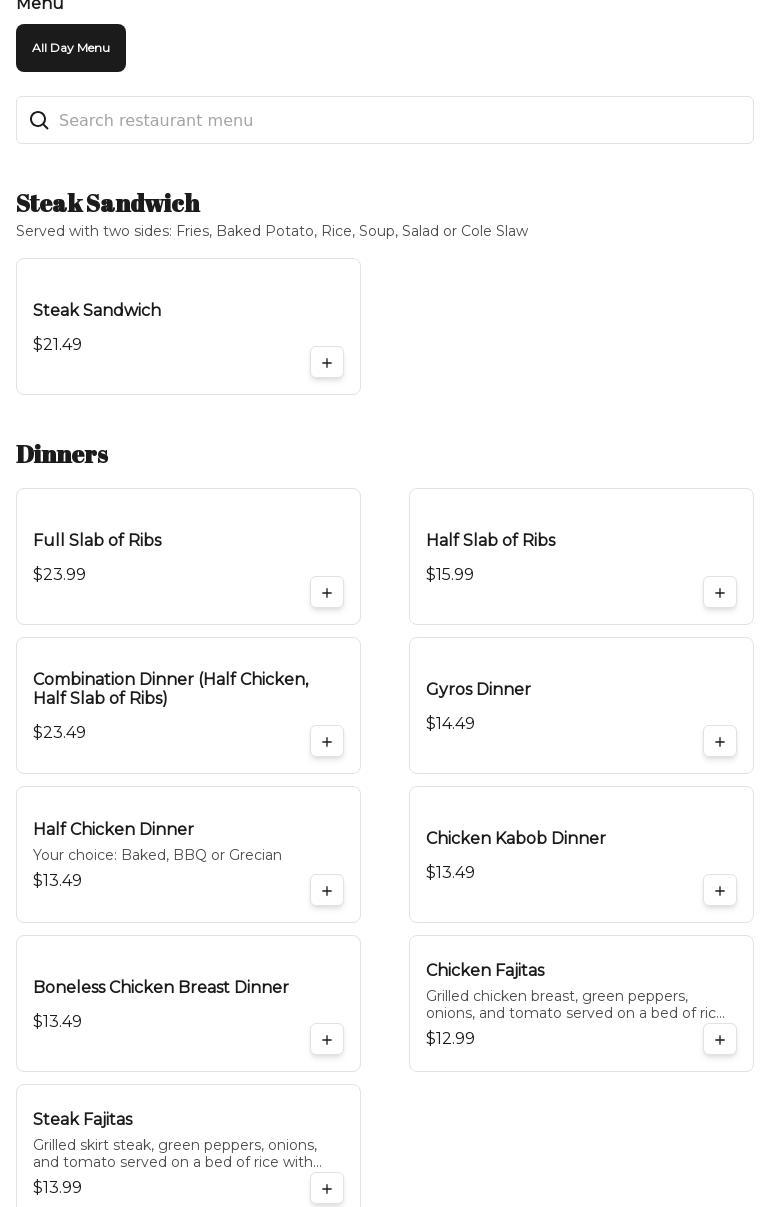This screenshot has width=770, height=1207.
Task: Open Steak Fajitas item title
Action: [x=83, y=1120]
